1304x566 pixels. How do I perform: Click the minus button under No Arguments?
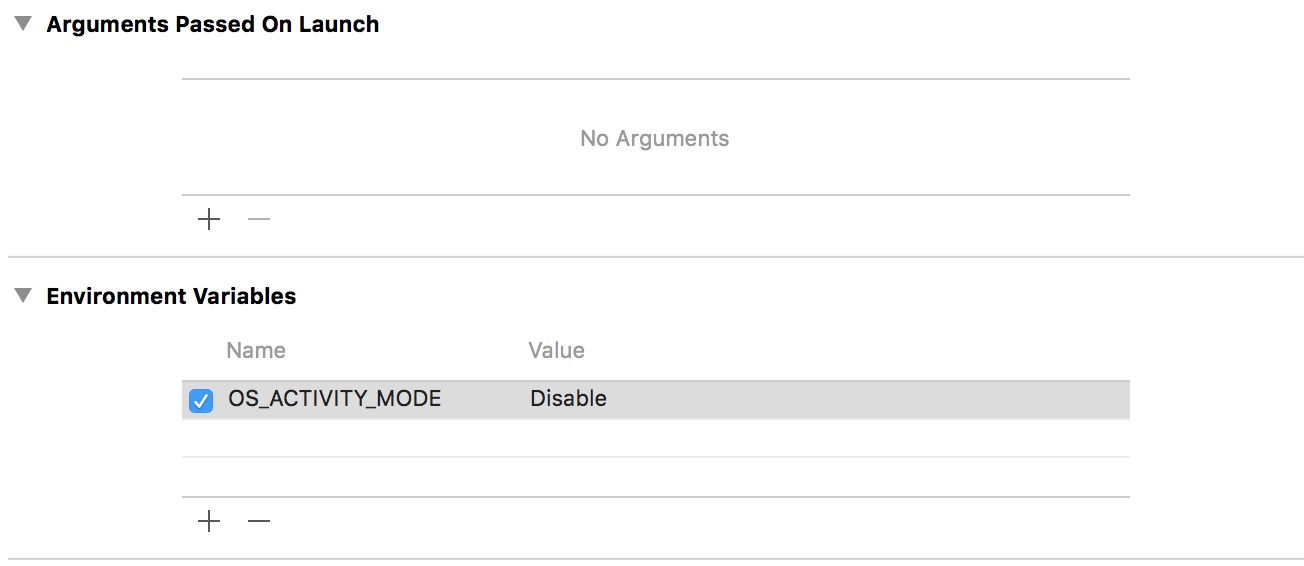click(259, 220)
